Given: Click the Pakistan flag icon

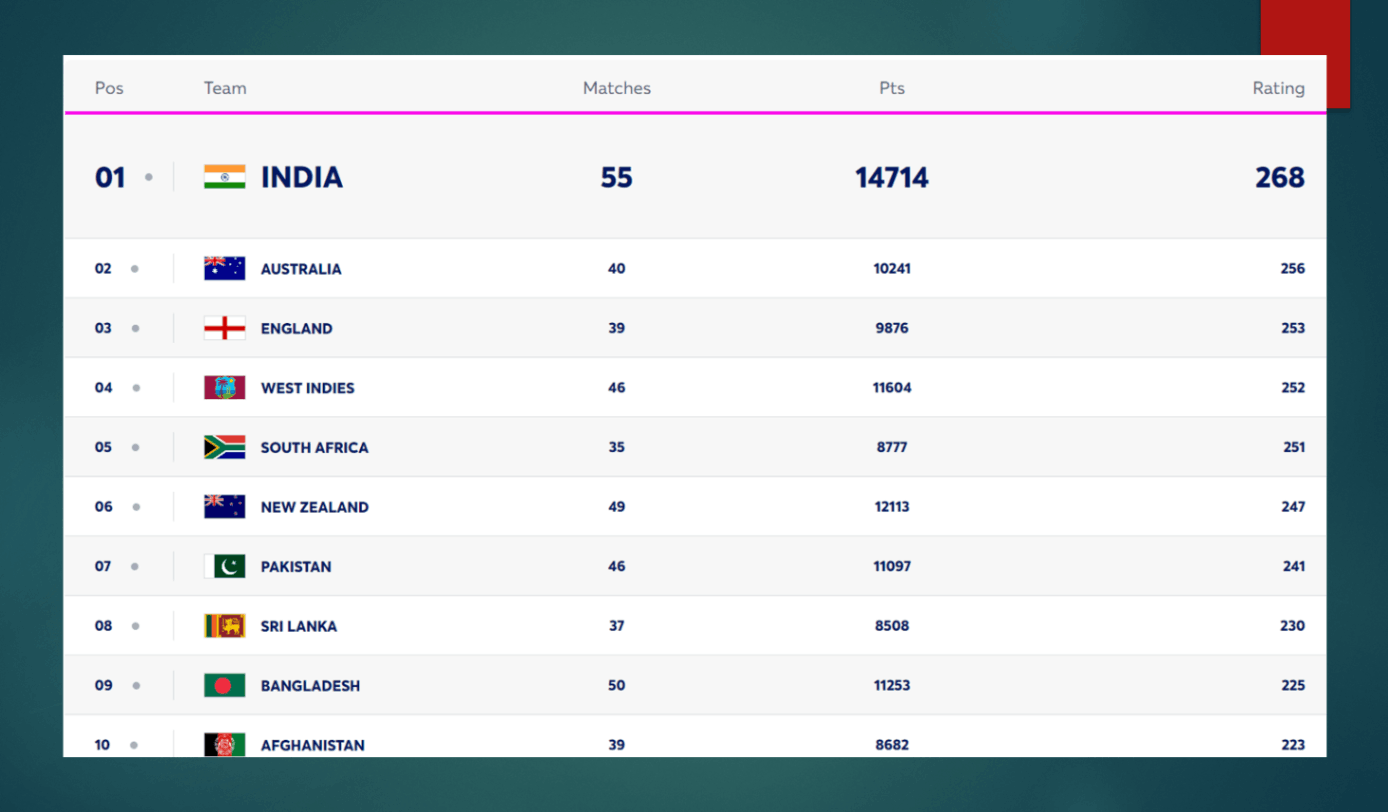Looking at the screenshot, I should point(224,565).
